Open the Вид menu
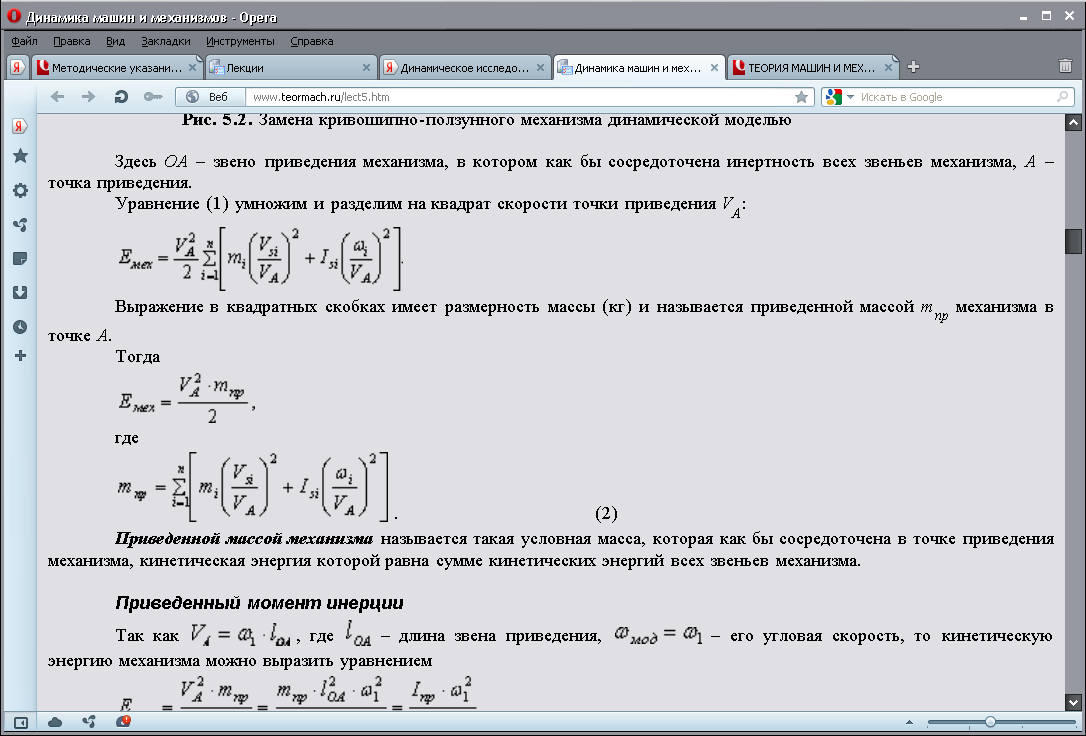Screen dimensions: 1086x736 [116, 41]
